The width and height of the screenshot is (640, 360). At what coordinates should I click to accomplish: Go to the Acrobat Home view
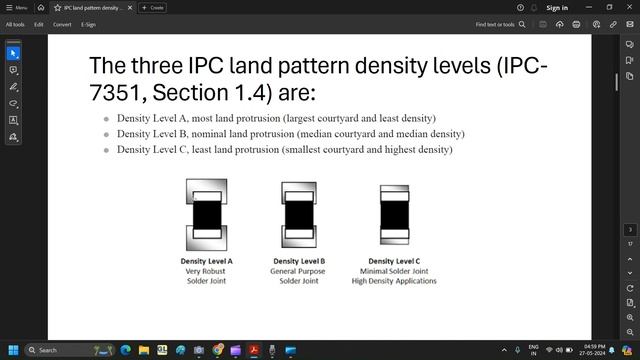41,8
